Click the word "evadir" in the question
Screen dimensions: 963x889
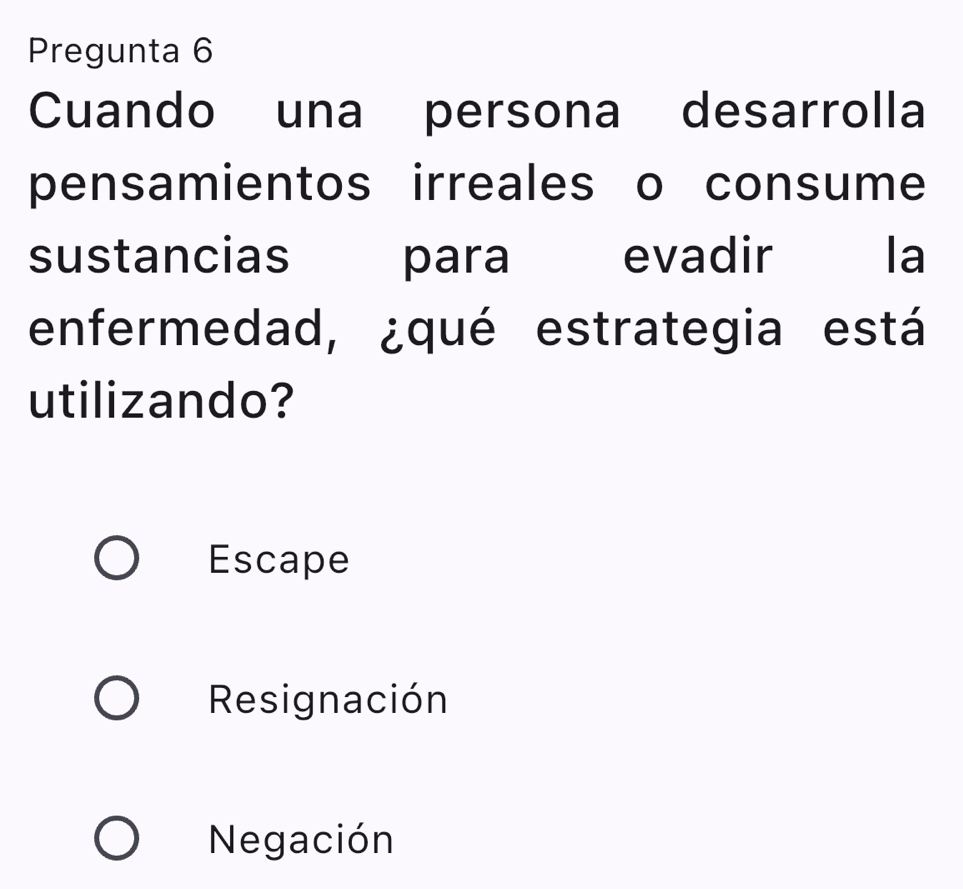[x=698, y=257]
